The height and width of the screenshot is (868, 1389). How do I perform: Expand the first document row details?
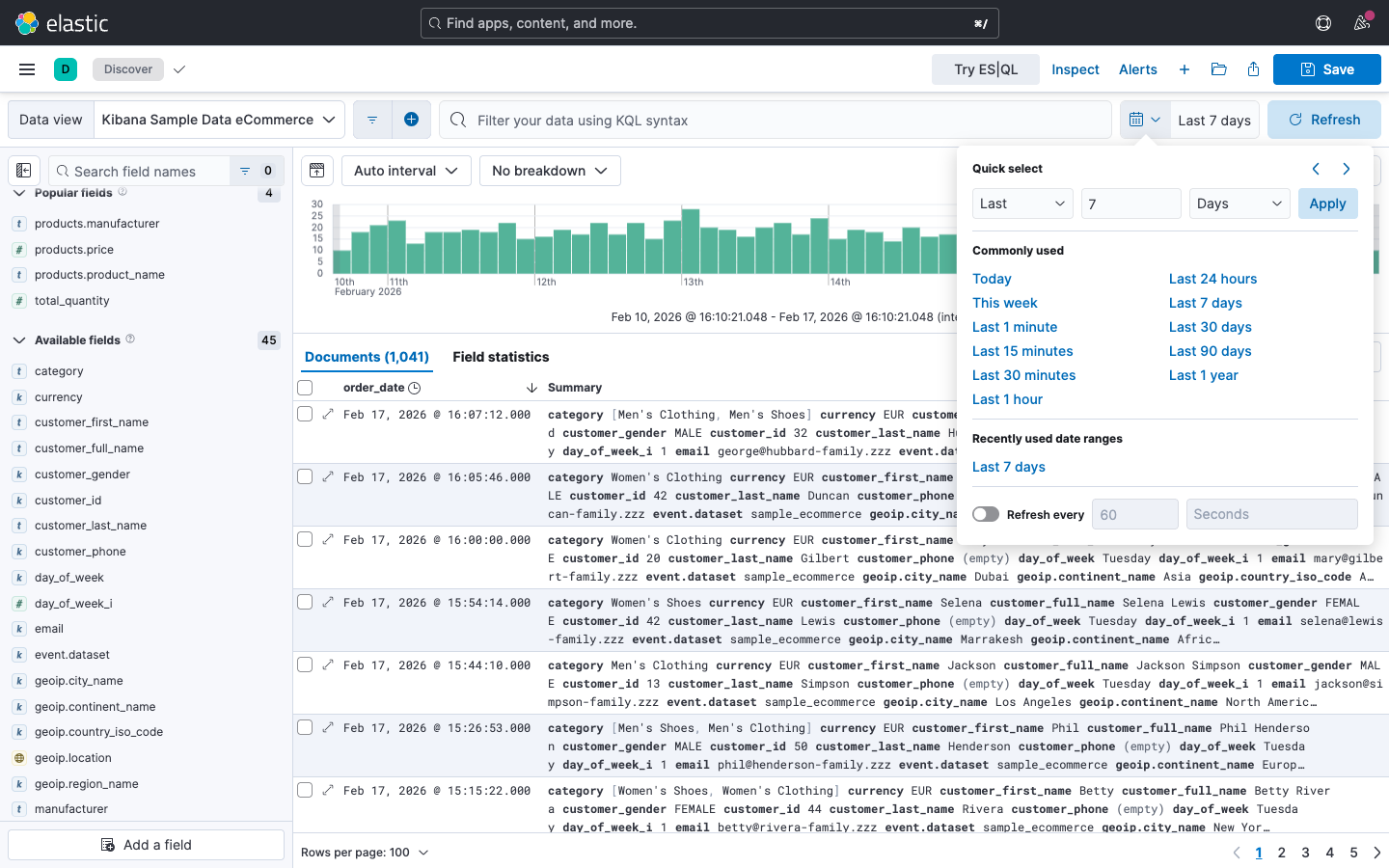328,415
